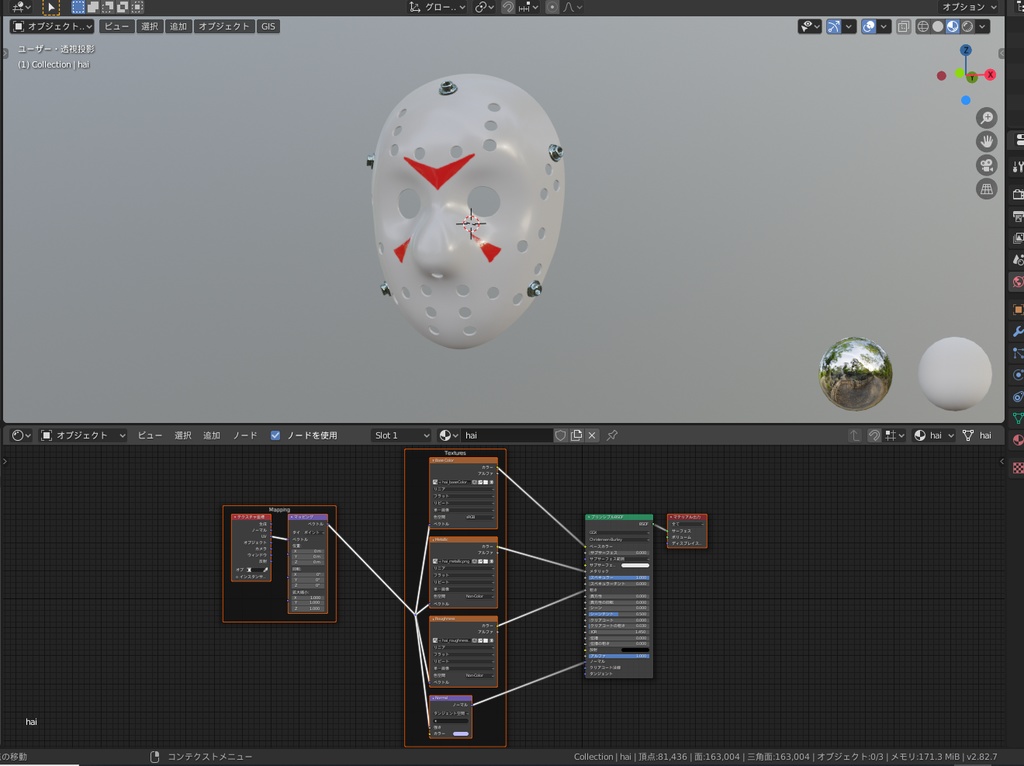Open the viewport Object Mode dropdown
The width and height of the screenshot is (1024, 766).
[x=52, y=26]
